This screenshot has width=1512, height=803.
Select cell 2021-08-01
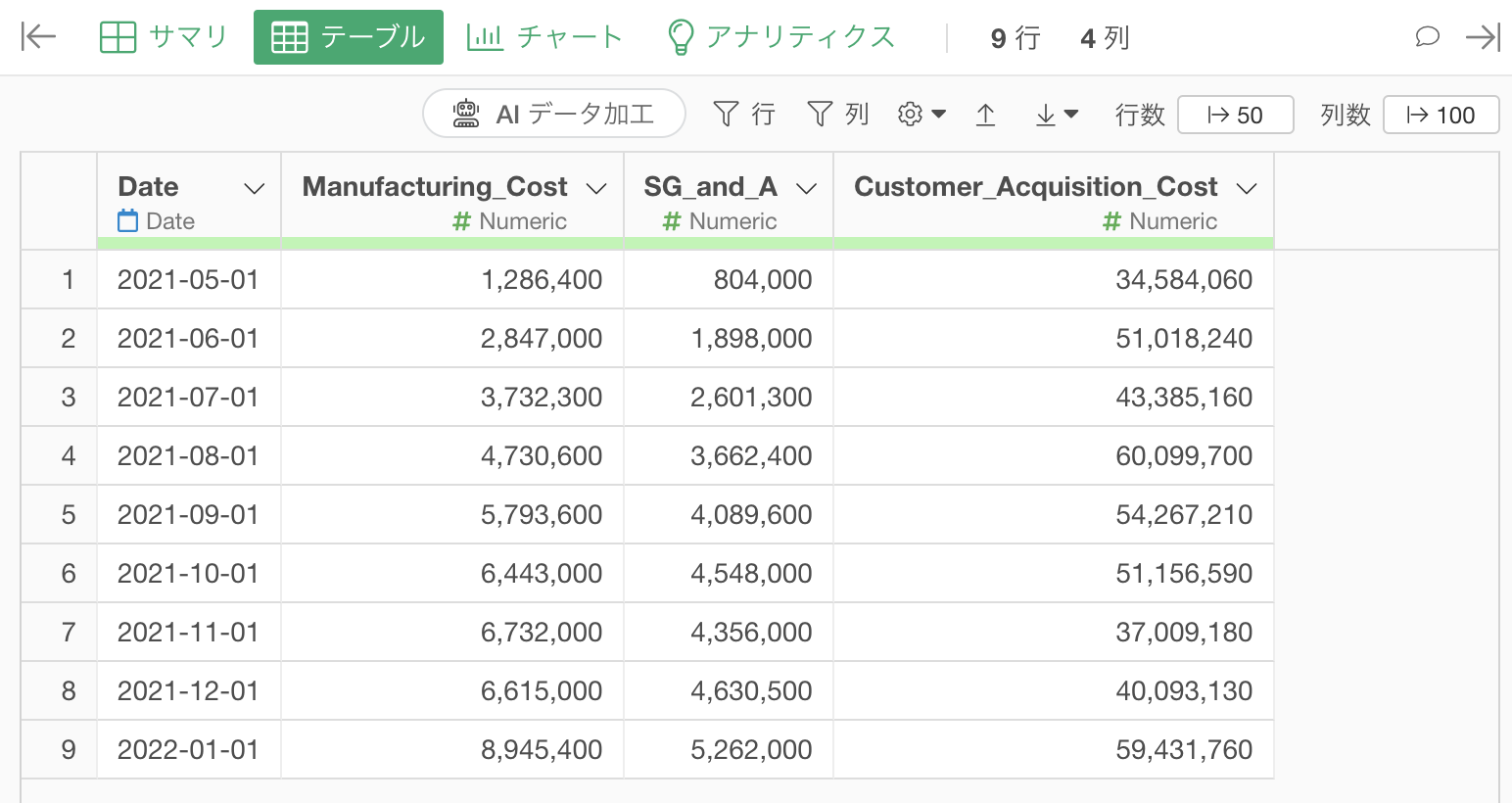[189, 456]
